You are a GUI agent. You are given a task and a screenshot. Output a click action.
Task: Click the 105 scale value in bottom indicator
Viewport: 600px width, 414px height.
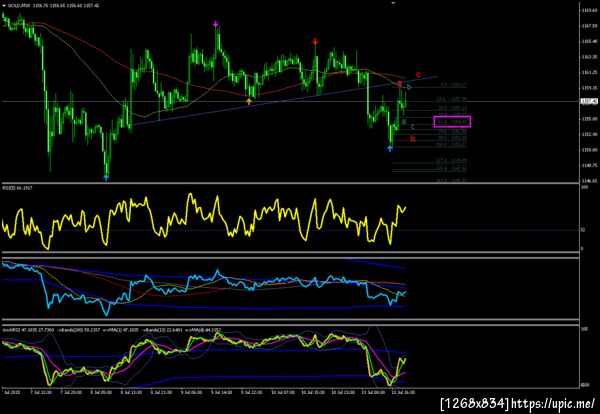click(584, 330)
